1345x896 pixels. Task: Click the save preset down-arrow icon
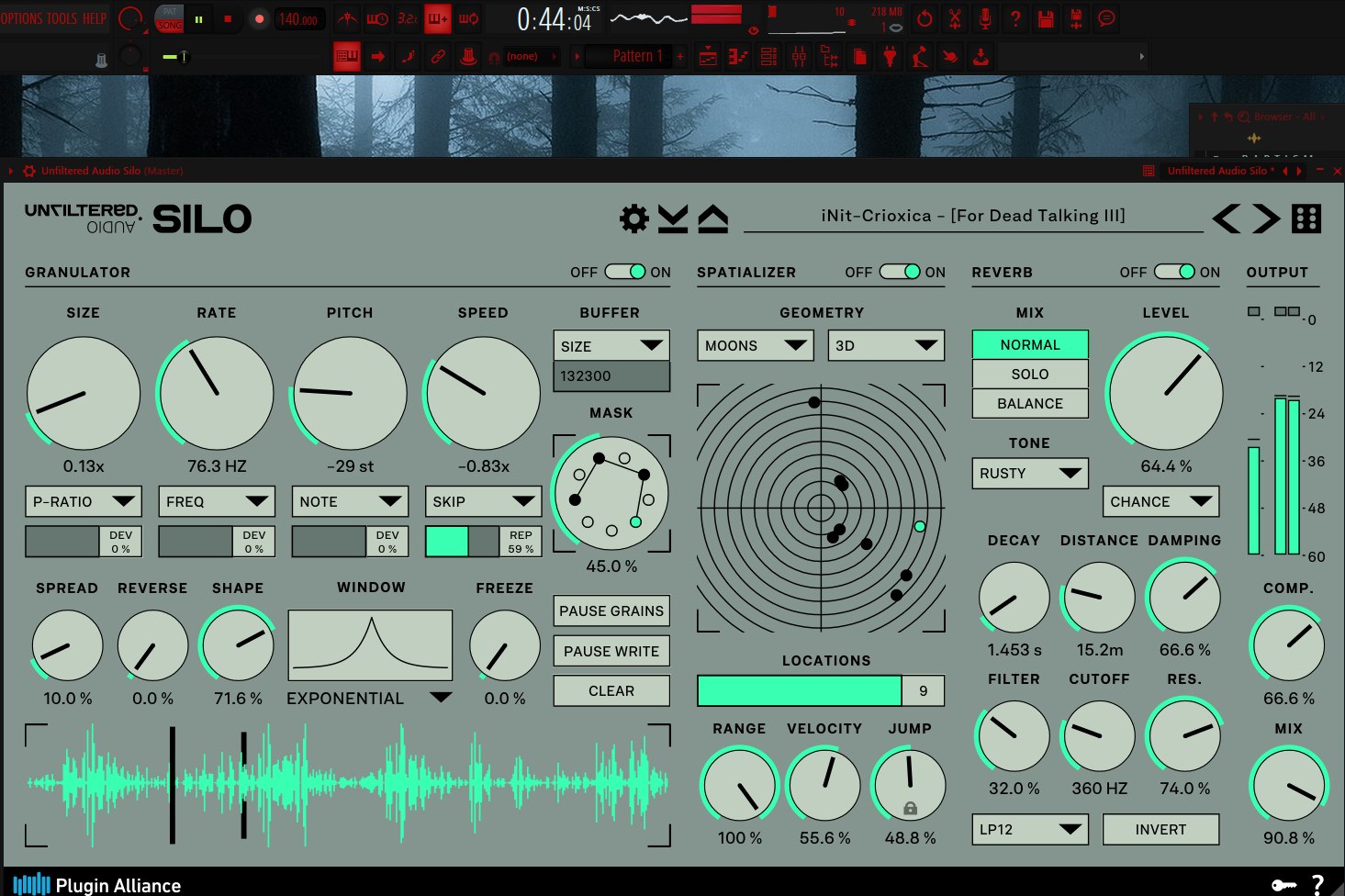(x=673, y=218)
